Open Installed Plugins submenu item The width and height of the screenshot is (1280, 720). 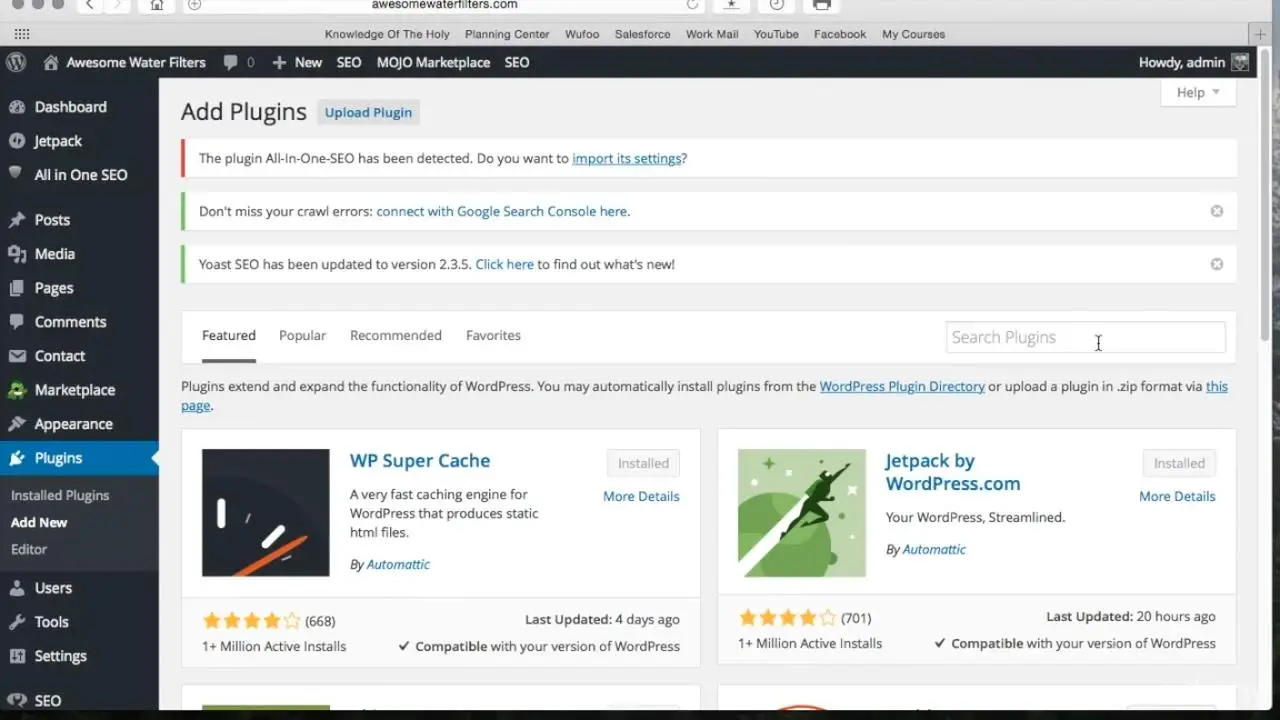point(60,495)
